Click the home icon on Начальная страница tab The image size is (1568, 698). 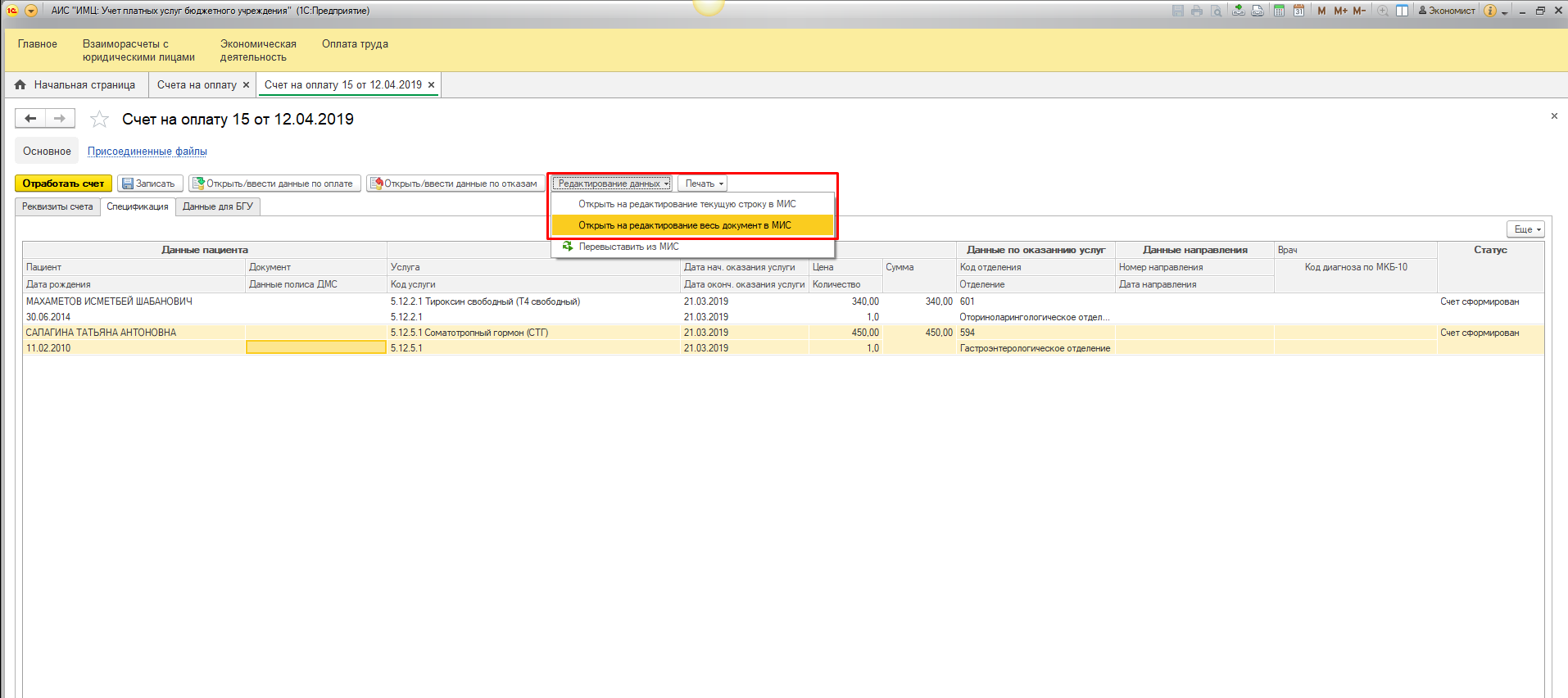[x=20, y=84]
